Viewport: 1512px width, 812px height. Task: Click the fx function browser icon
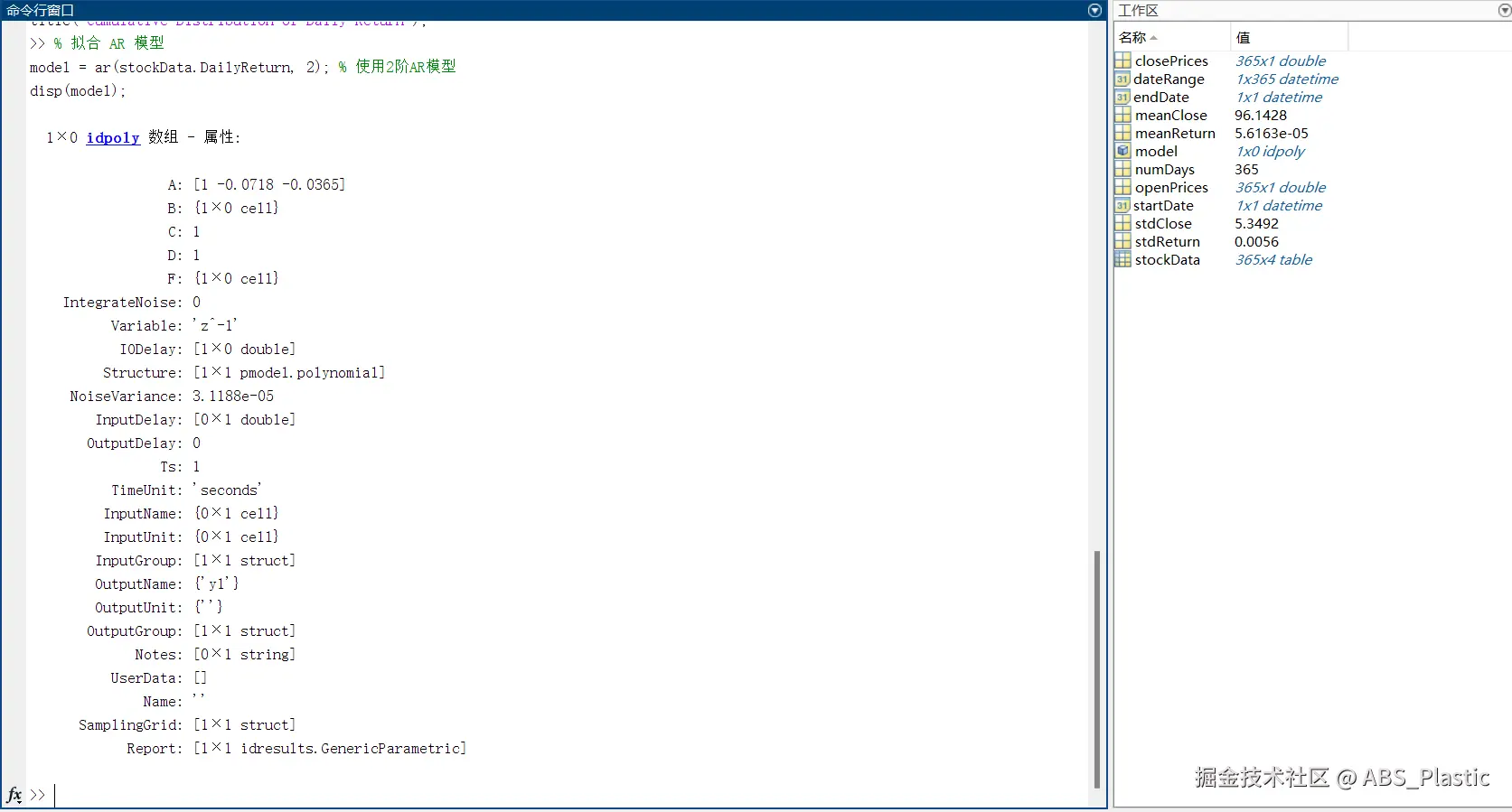(x=14, y=795)
